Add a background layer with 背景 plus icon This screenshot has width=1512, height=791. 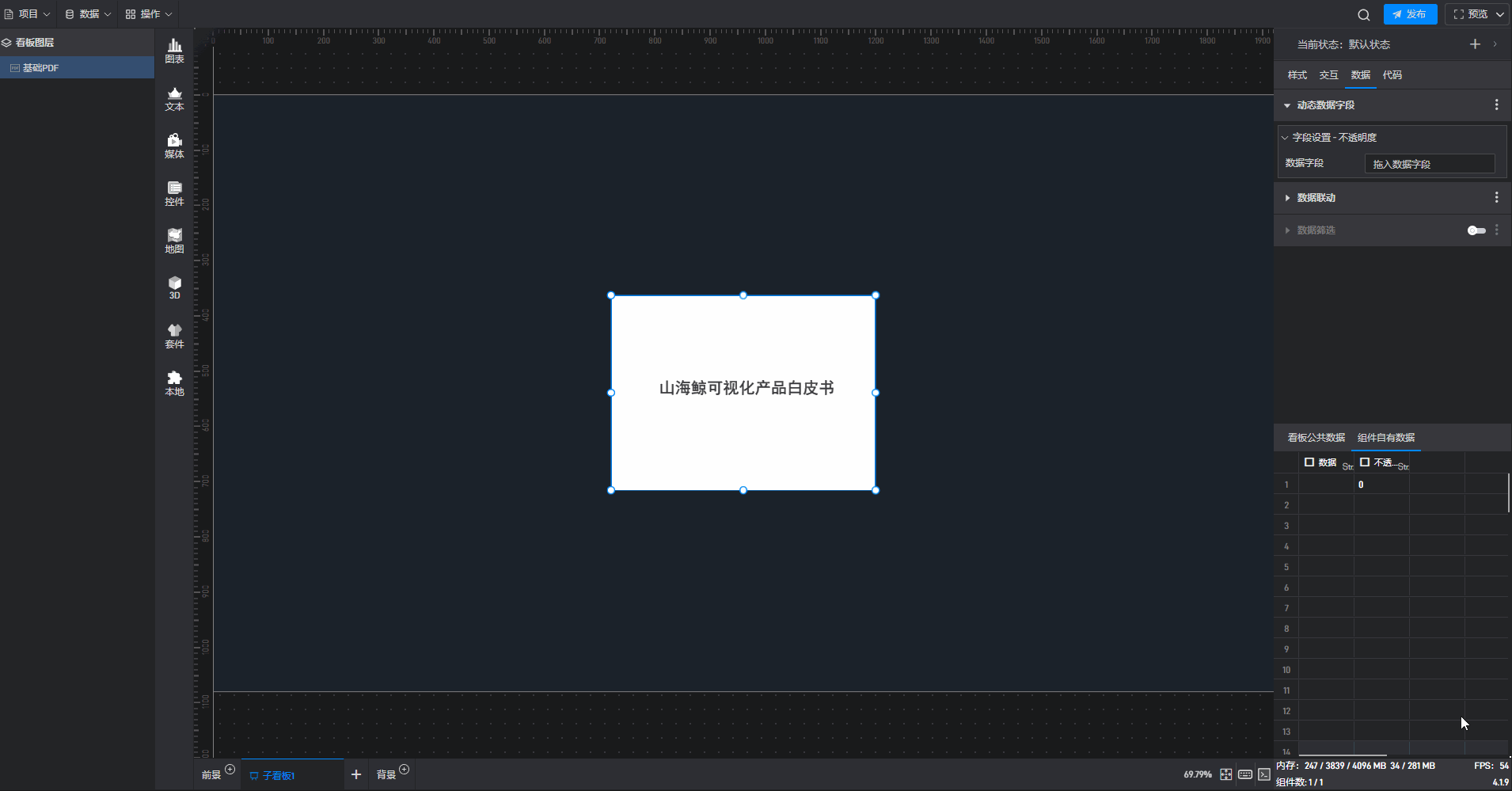(x=404, y=769)
